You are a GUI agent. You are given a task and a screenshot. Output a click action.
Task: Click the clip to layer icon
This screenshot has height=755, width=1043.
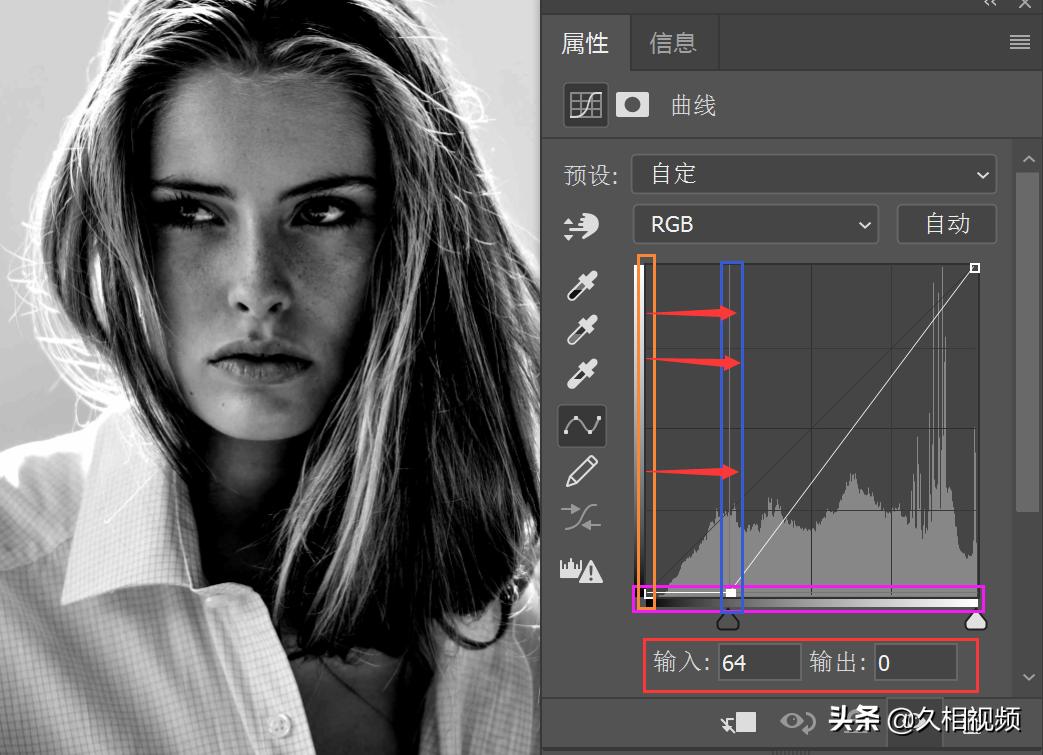739,722
